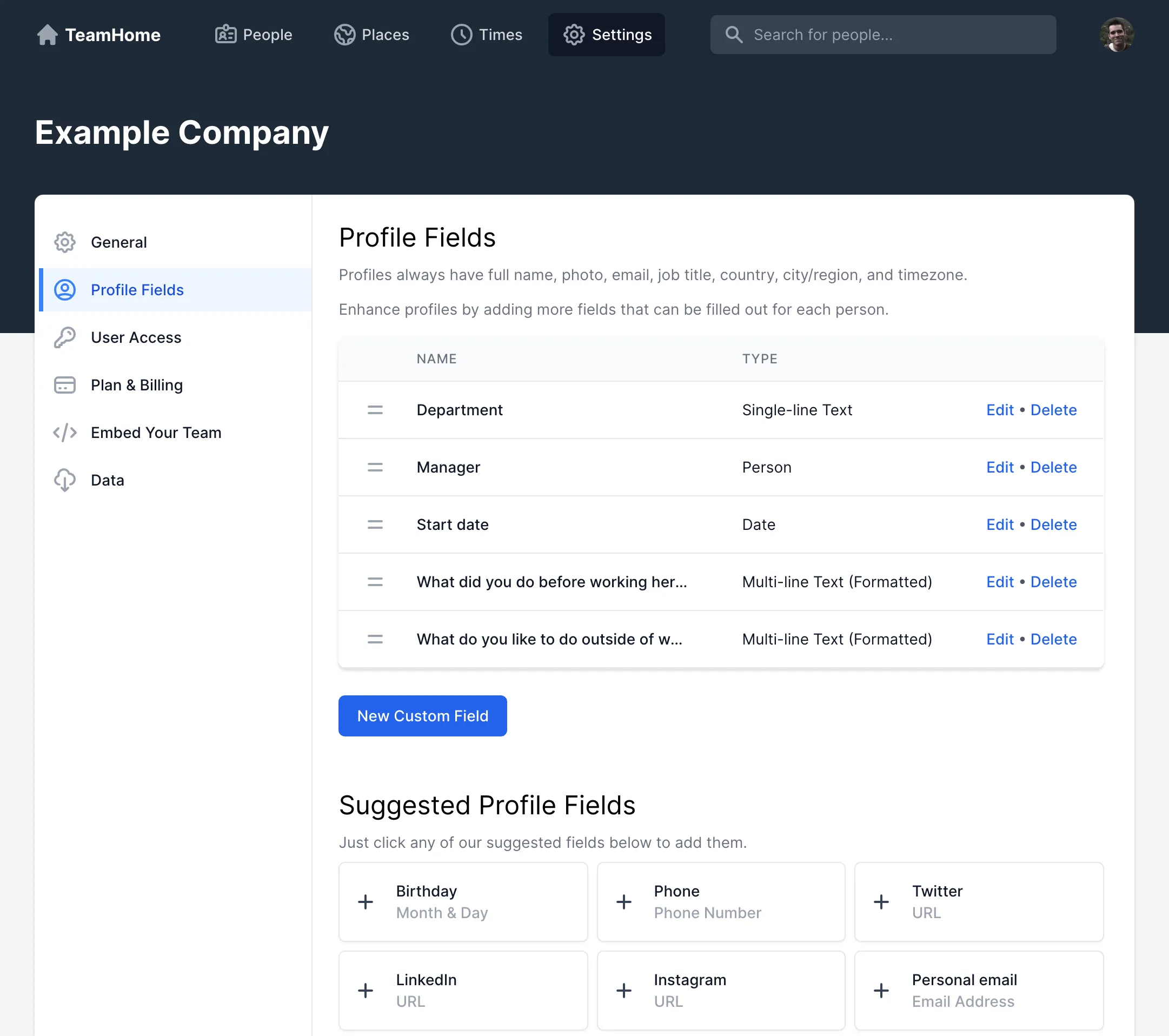
Task: Edit the Start date field
Action: click(x=1000, y=524)
